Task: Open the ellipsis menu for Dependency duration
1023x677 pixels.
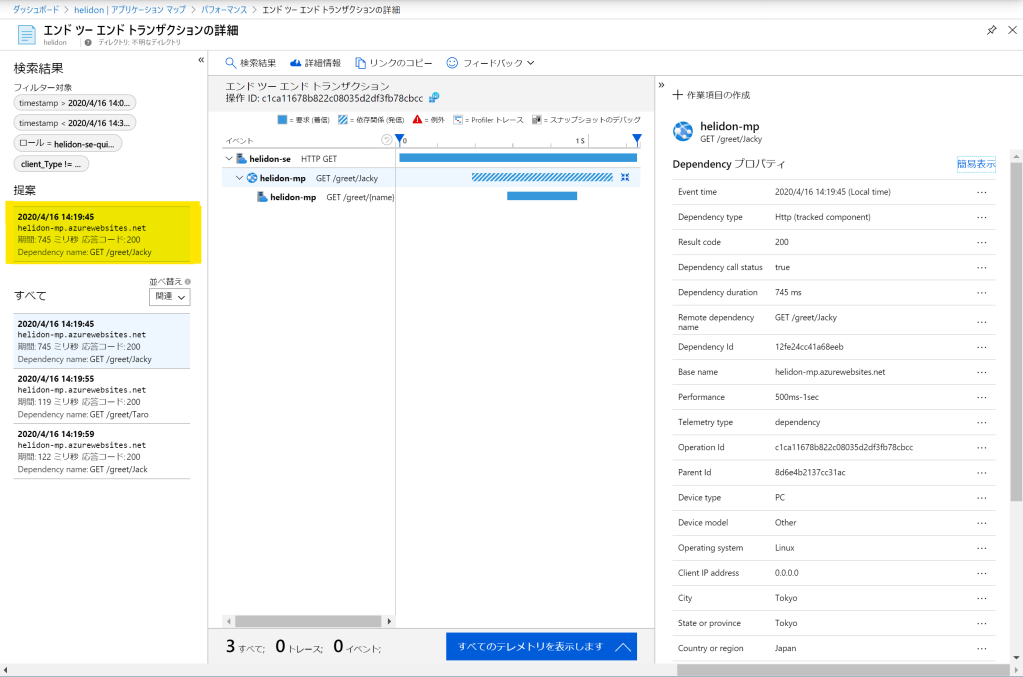Action: click(981, 293)
